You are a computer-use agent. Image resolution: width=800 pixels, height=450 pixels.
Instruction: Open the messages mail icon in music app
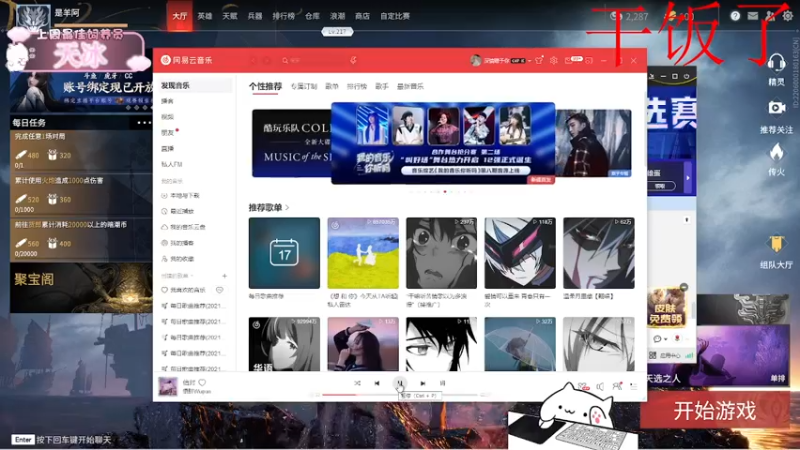point(568,60)
